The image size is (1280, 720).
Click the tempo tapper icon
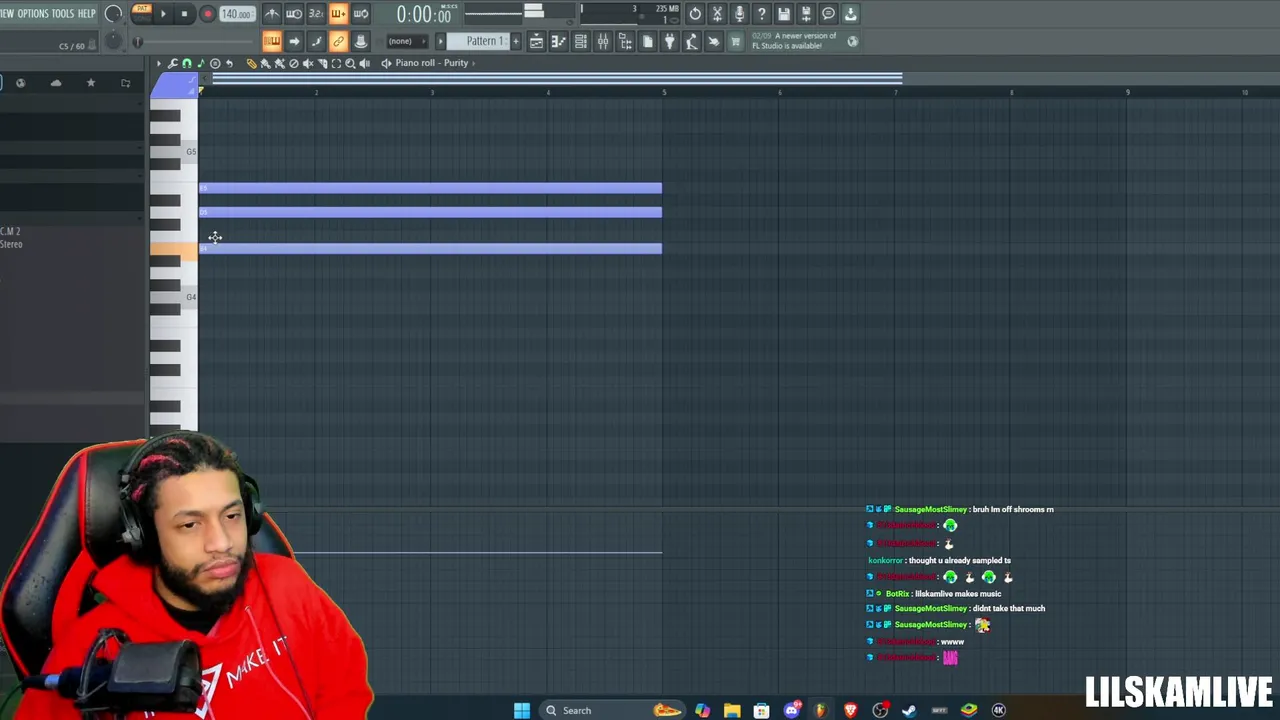(x=691, y=41)
